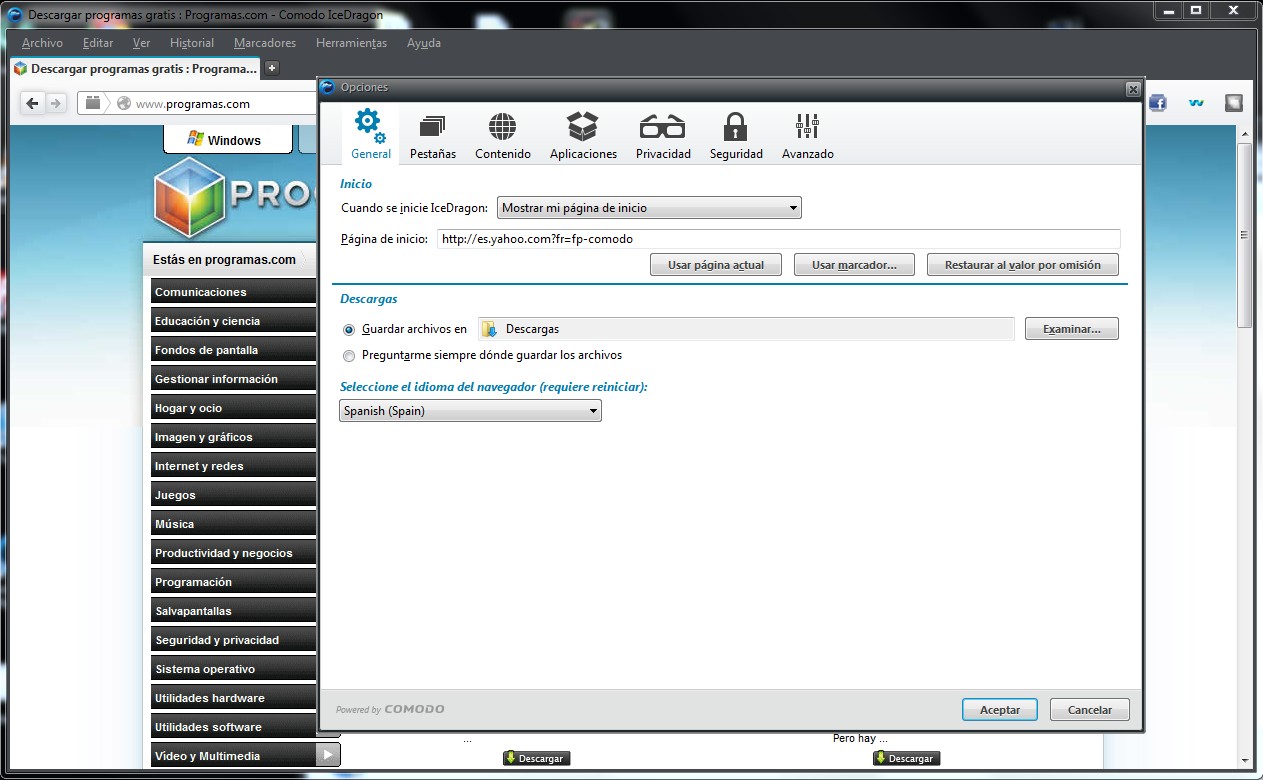Click the Descargas folder icon

[489, 329]
